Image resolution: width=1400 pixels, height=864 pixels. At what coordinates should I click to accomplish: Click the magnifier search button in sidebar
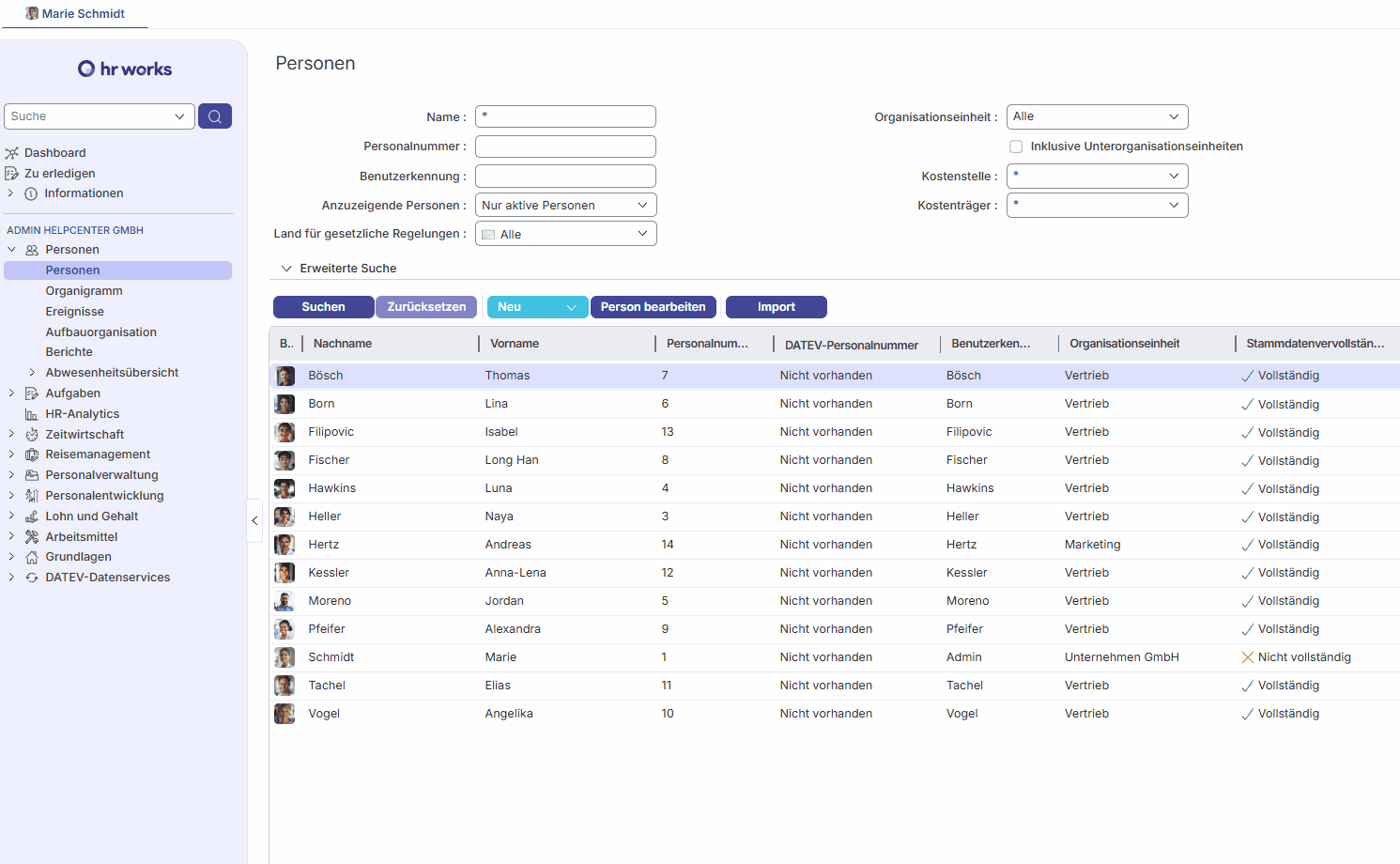pyautogui.click(x=215, y=116)
